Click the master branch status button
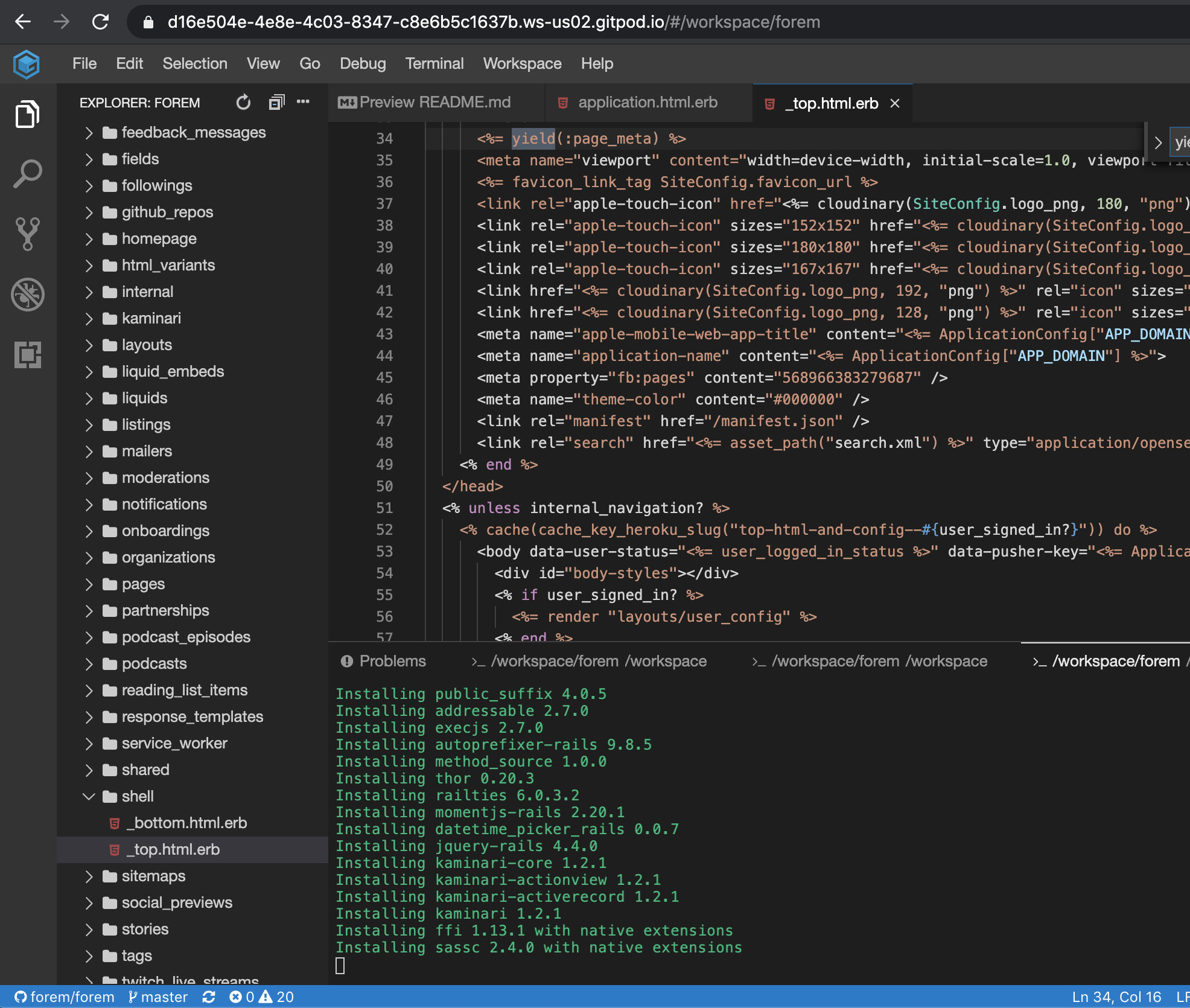 coord(158,997)
